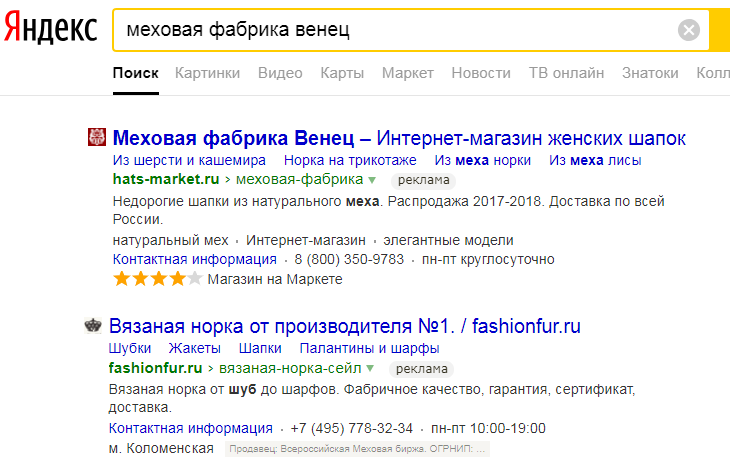Follow the Шапки sitelink

point(260,349)
